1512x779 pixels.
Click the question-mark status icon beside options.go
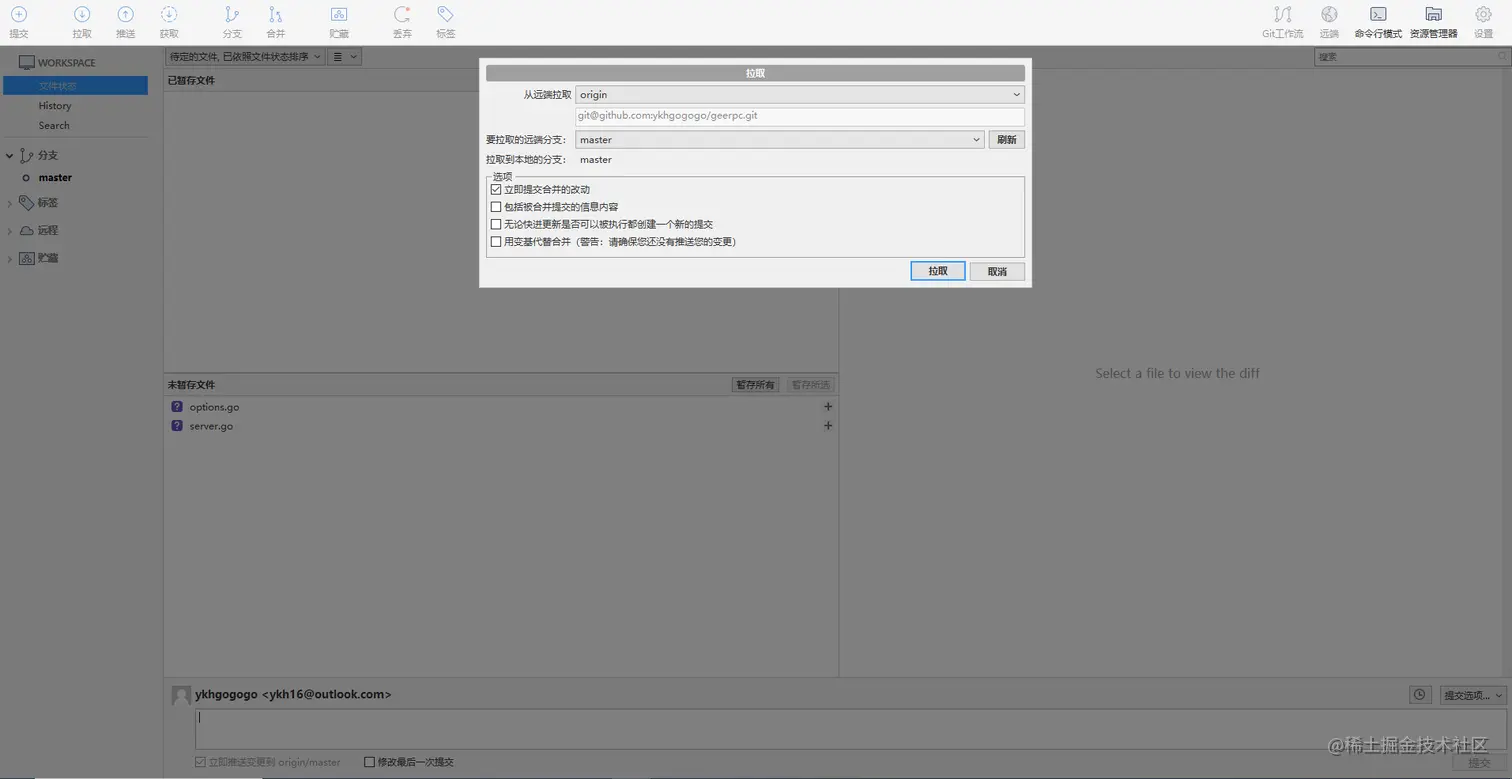[x=177, y=407]
